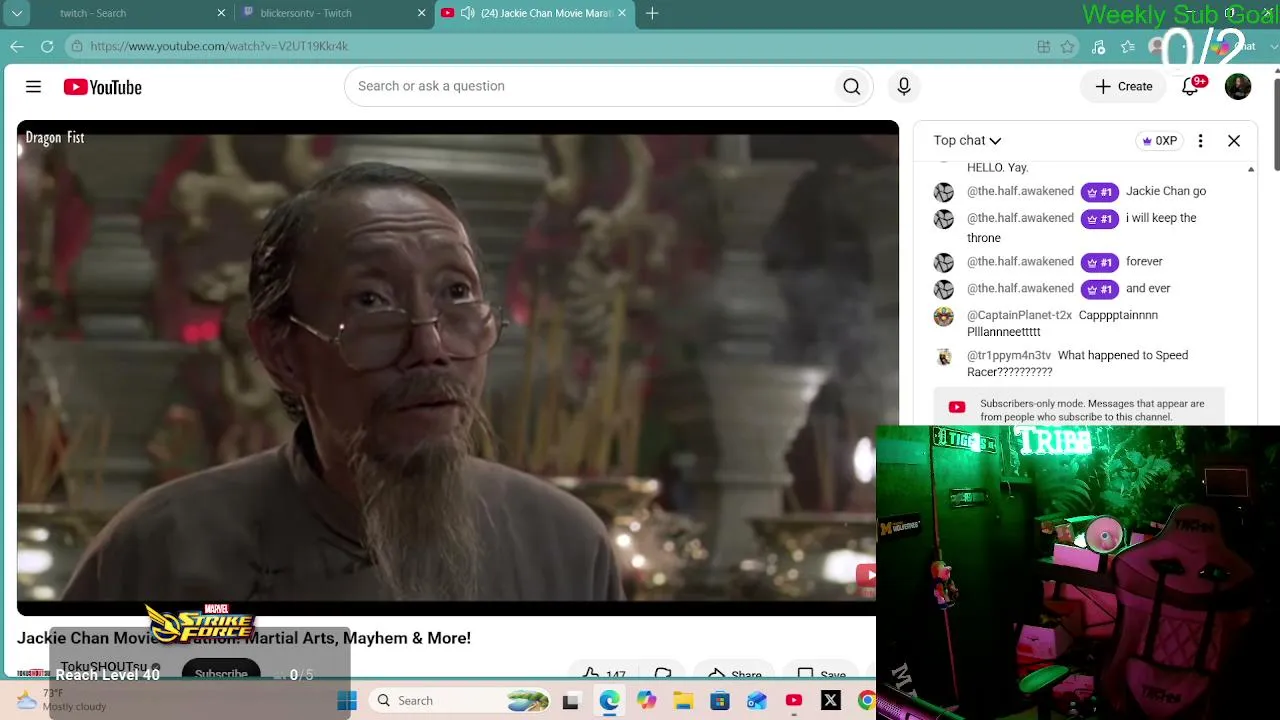This screenshot has height=720, width=1280.
Task: Click the 0XP crown badge in chat
Action: pyautogui.click(x=1160, y=141)
